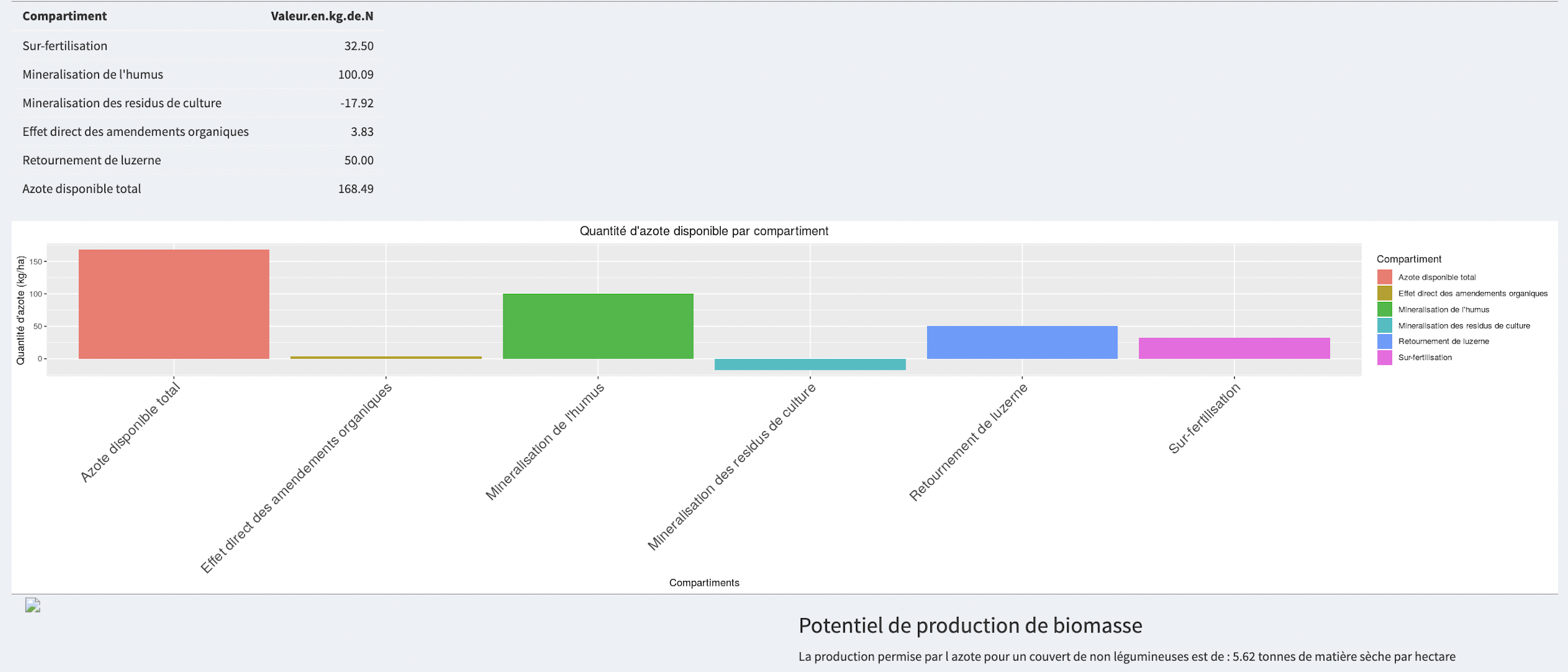The width and height of the screenshot is (1568, 672).
Task: Select the blue Retournement de luzerne legend swatch
Action: [1385, 342]
